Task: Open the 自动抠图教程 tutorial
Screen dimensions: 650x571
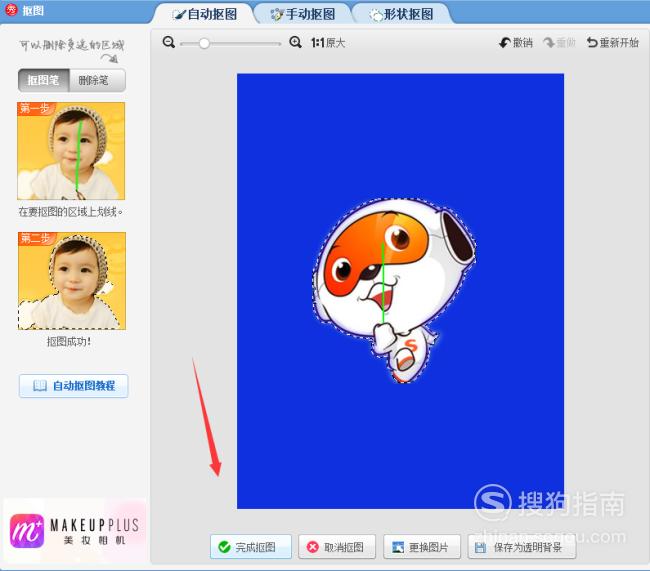Action: 73,386
